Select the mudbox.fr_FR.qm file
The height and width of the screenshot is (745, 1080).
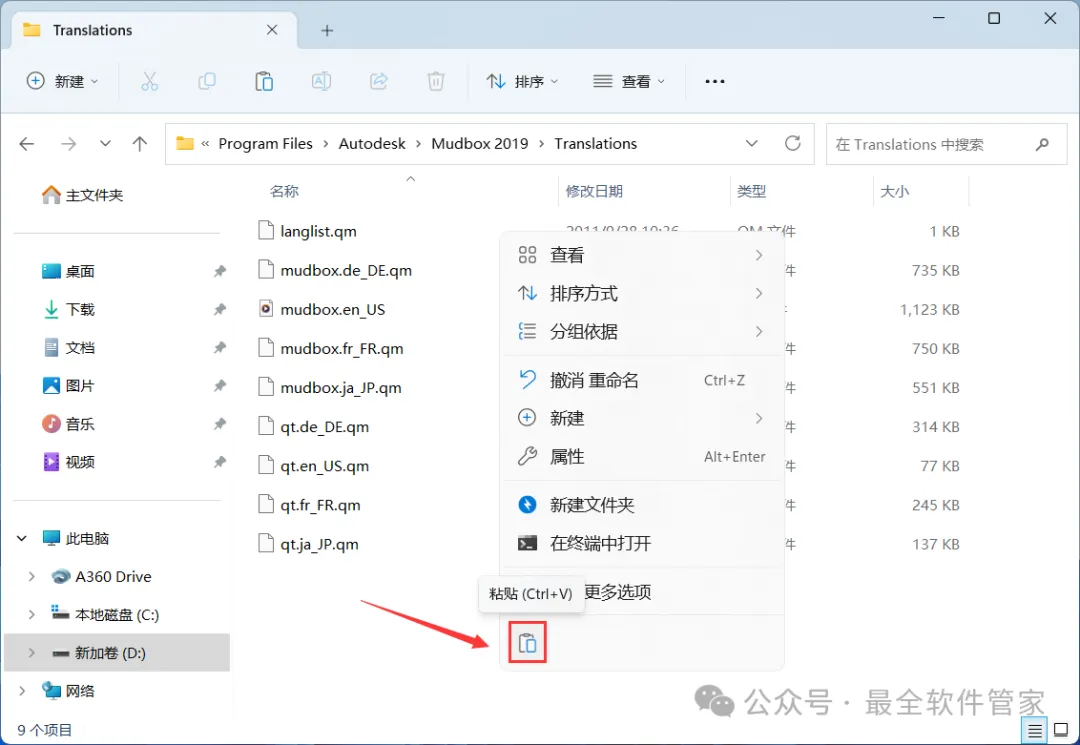(x=342, y=348)
